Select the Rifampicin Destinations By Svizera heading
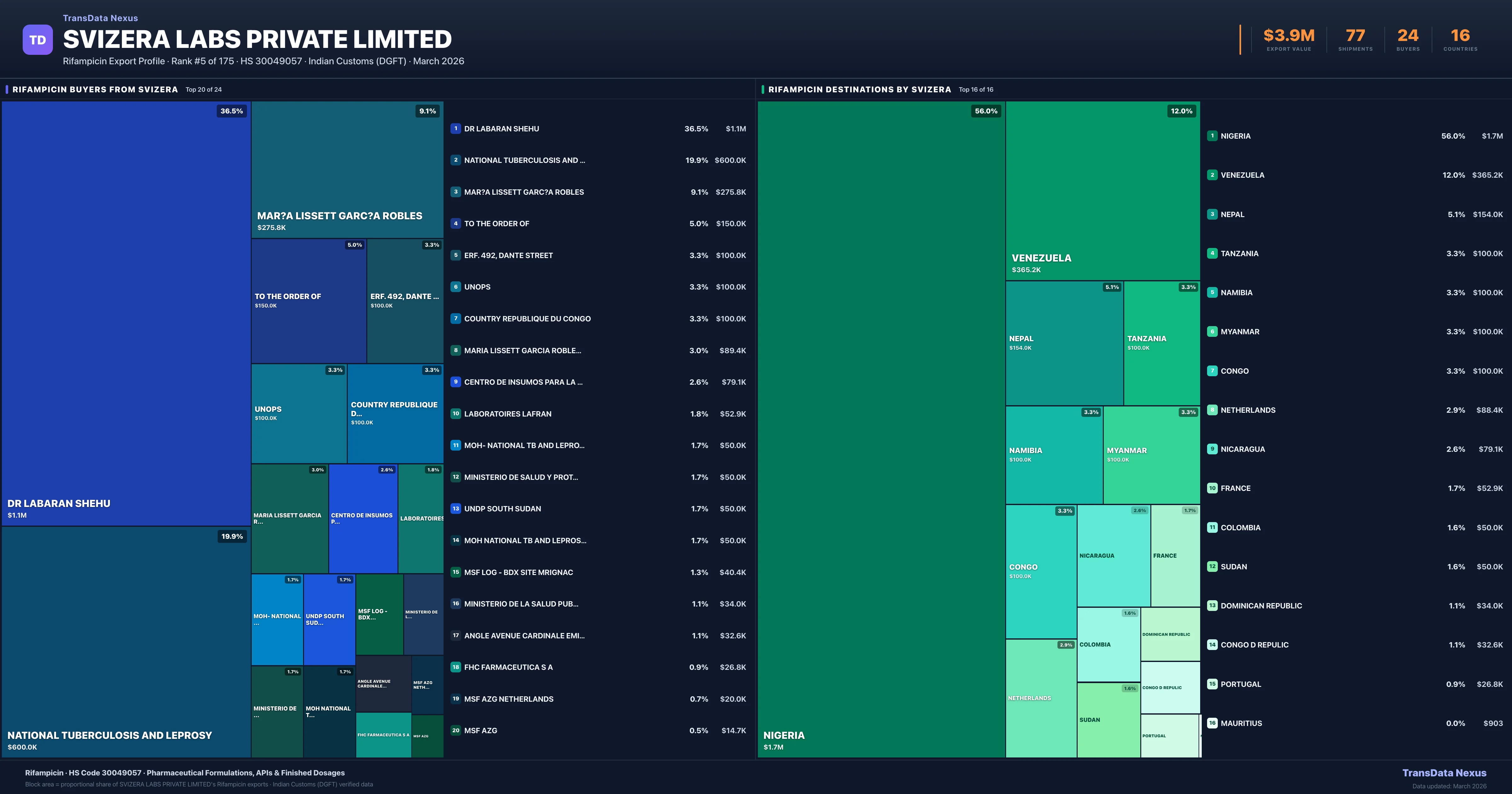Viewport: 1512px width, 794px height. 859,89
